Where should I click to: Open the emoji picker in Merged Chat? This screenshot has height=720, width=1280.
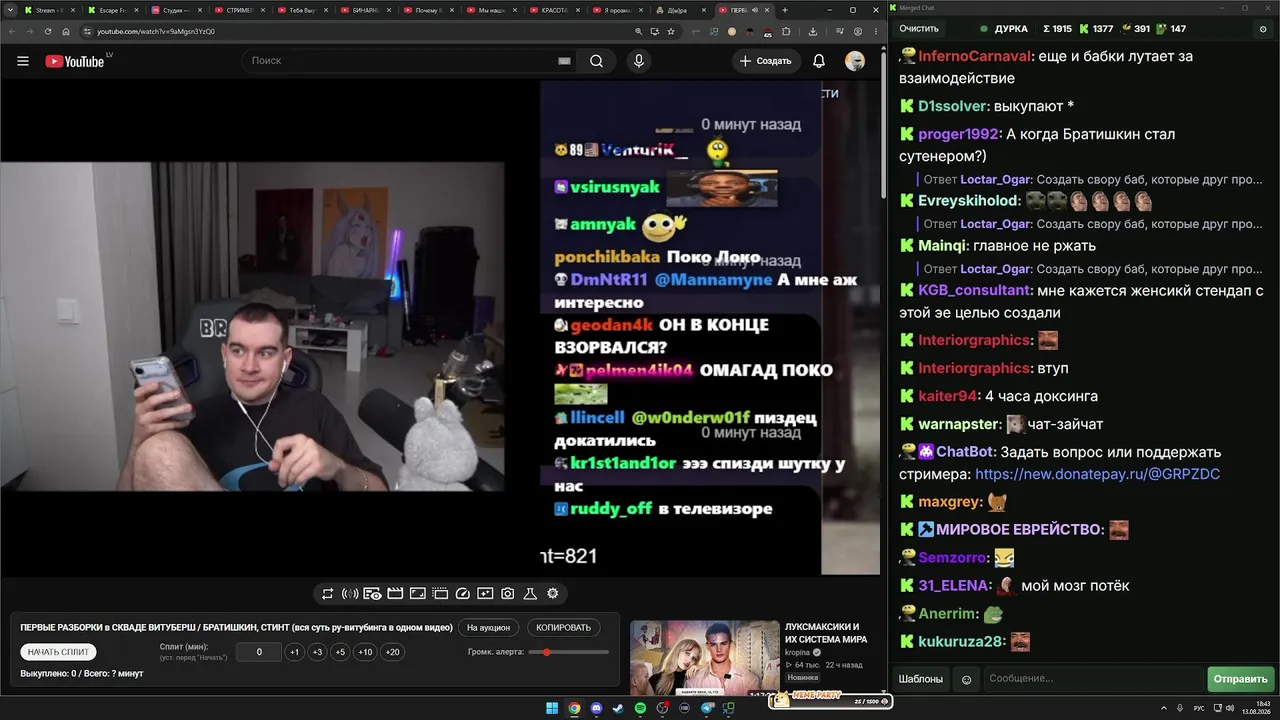tap(966, 679)
